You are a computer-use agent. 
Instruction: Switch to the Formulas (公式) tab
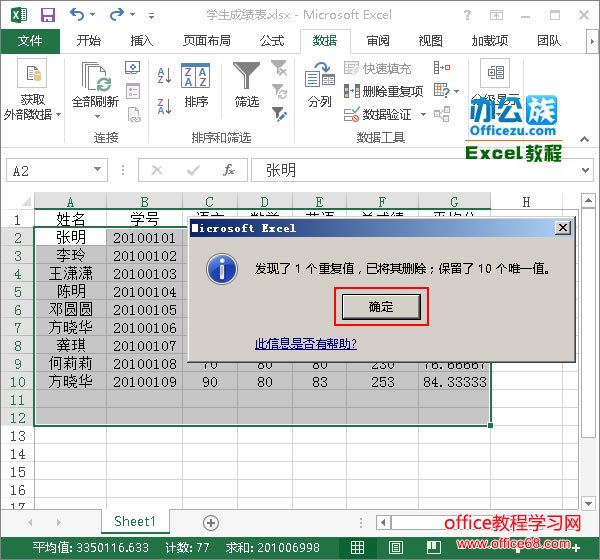271,41
